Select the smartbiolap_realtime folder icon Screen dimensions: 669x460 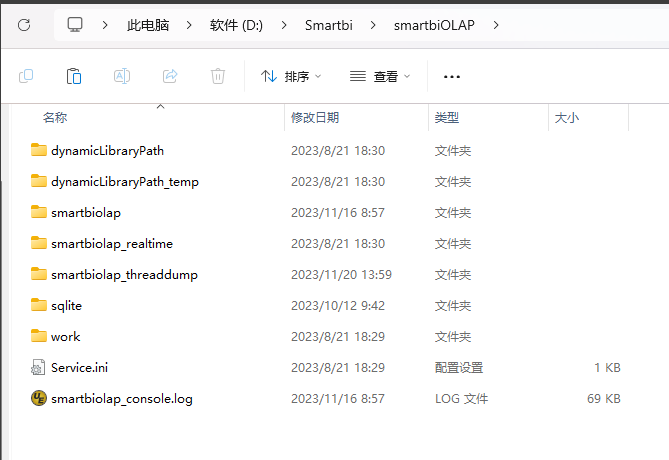(x=39, y=243)
